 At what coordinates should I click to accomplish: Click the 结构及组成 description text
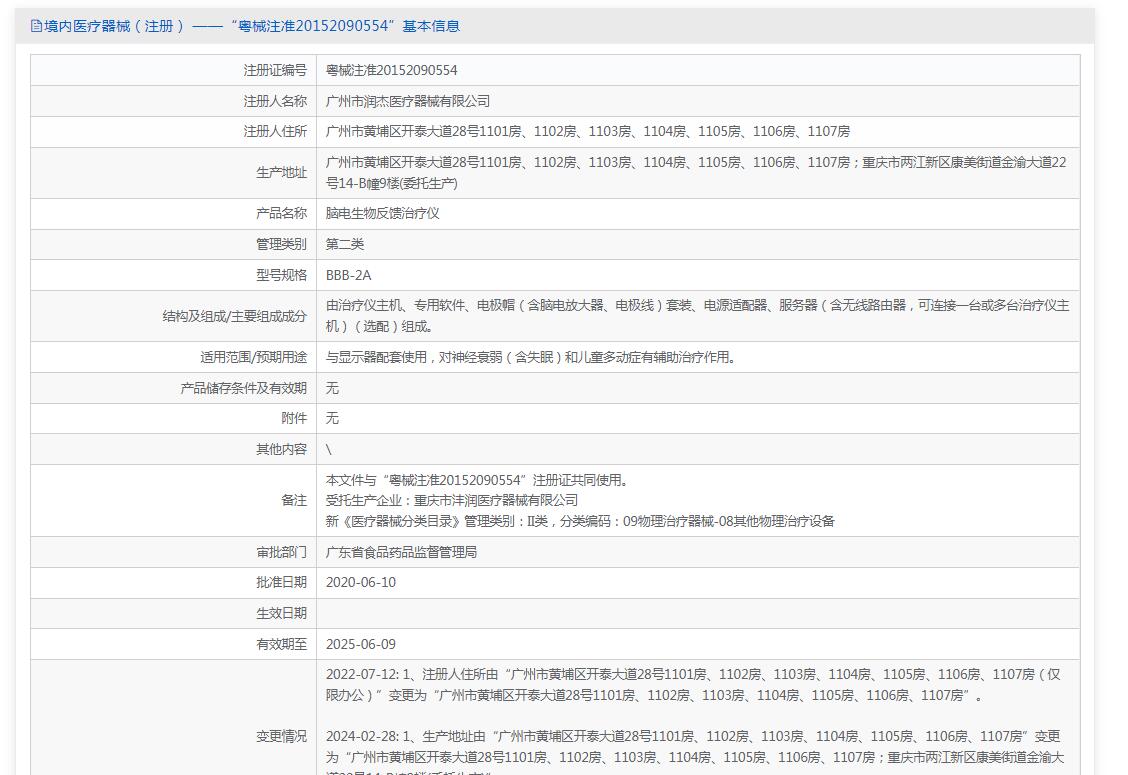(x=696, y=315)
